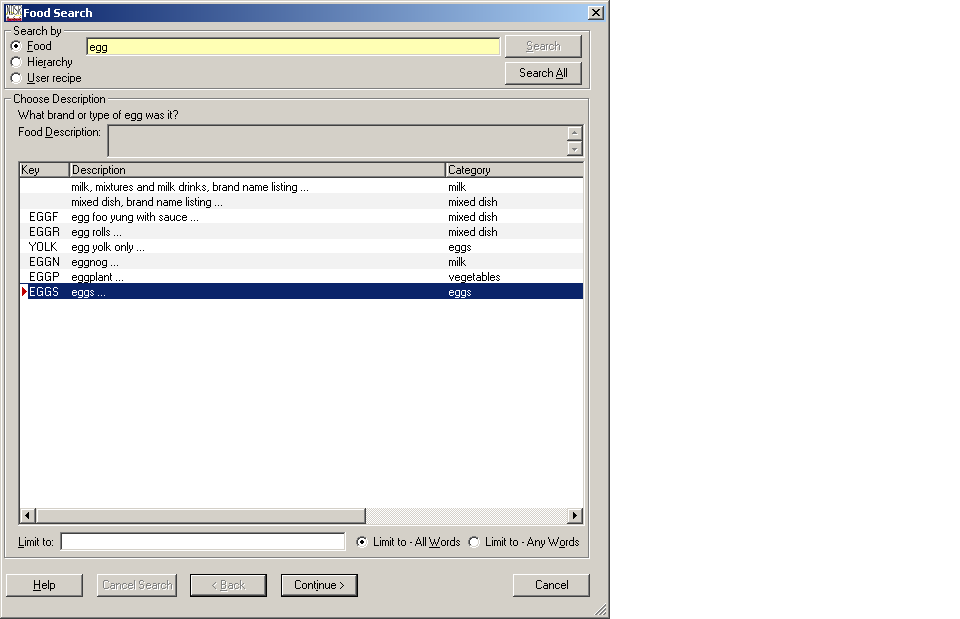The image size is (960, 619).
Task: Close the Food Search window
Action: click(596, 13)
